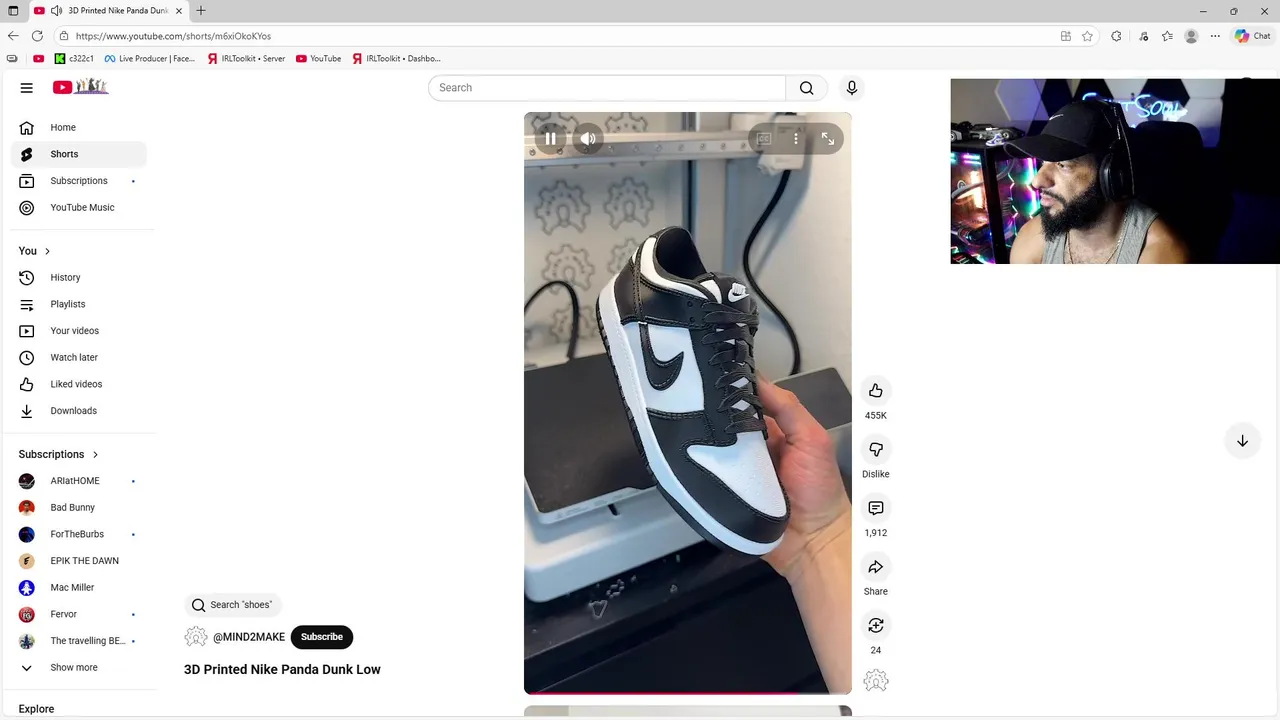The height and width of the screenshot is (720, 1280).
Task: Subscribe to @MIND2MAKE
Action: click(x=322, y=637)
